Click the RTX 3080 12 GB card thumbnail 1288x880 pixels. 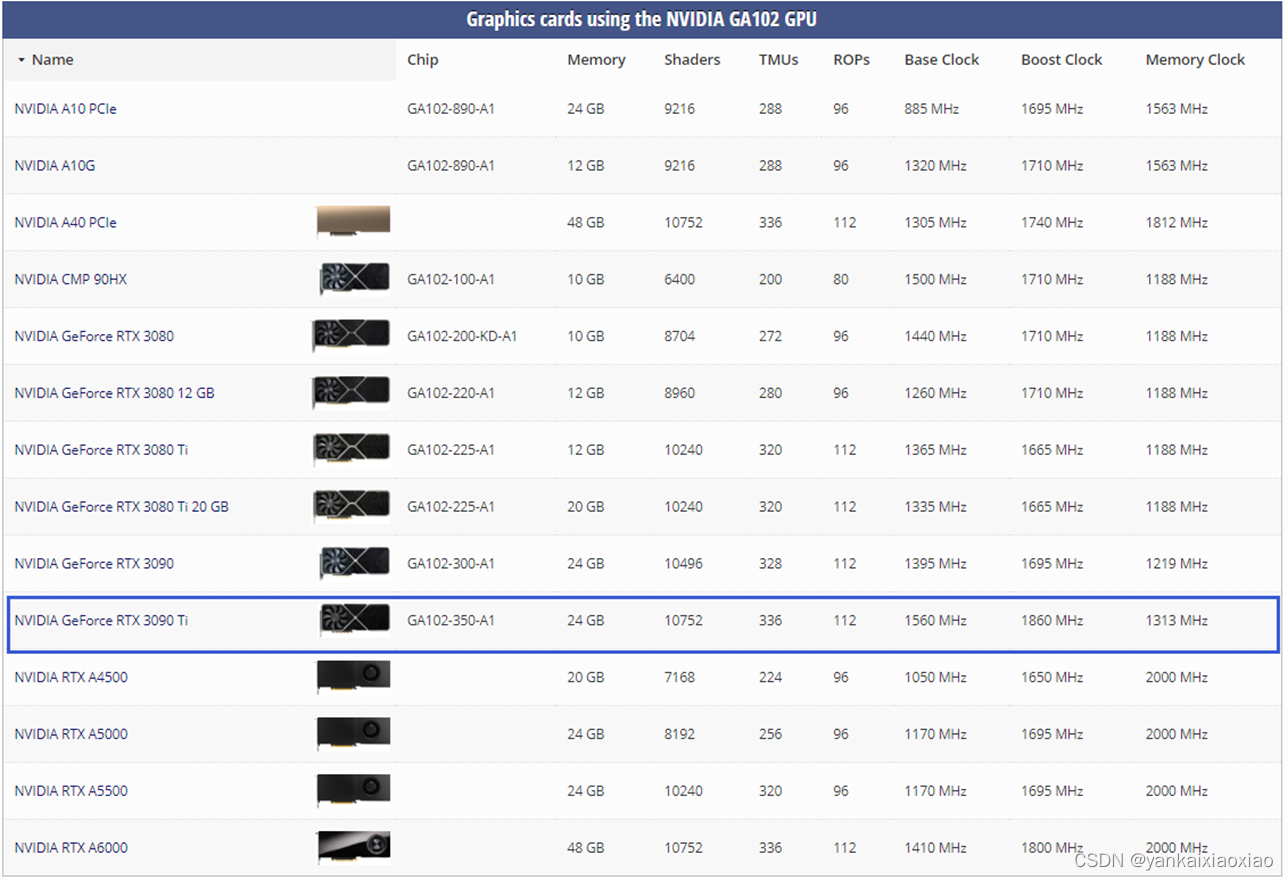pos(351,393)
